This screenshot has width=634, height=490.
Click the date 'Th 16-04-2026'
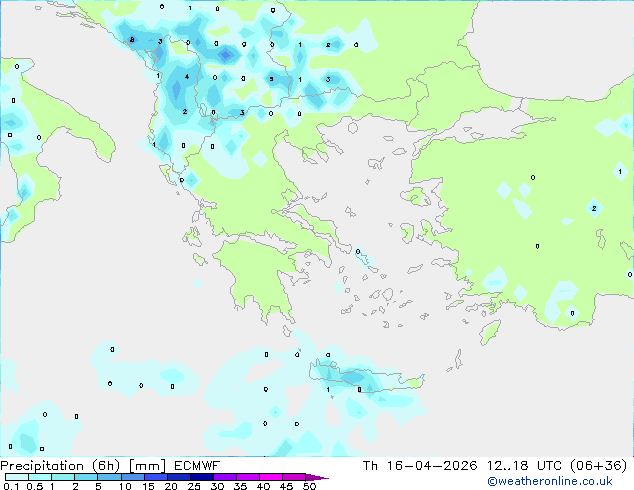coord(420,466)
